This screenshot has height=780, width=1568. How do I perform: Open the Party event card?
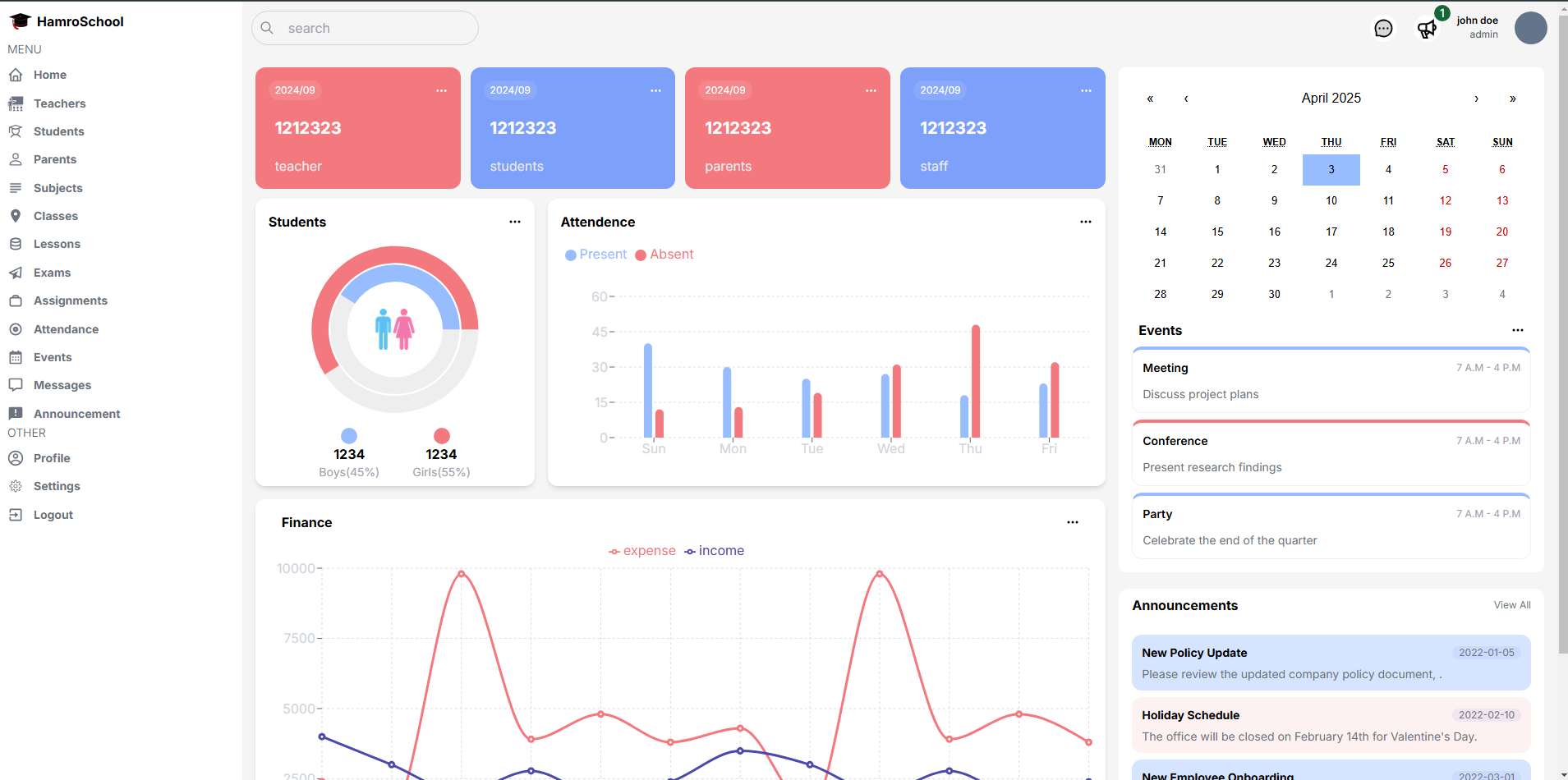pos(1331,526)
